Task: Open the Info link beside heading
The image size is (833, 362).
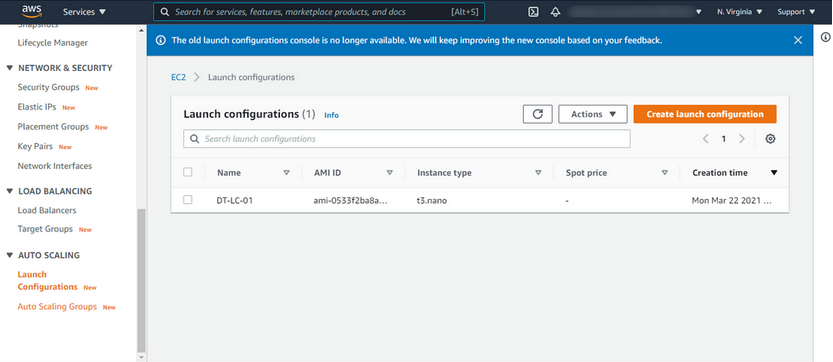Action: tap(332, 115)
